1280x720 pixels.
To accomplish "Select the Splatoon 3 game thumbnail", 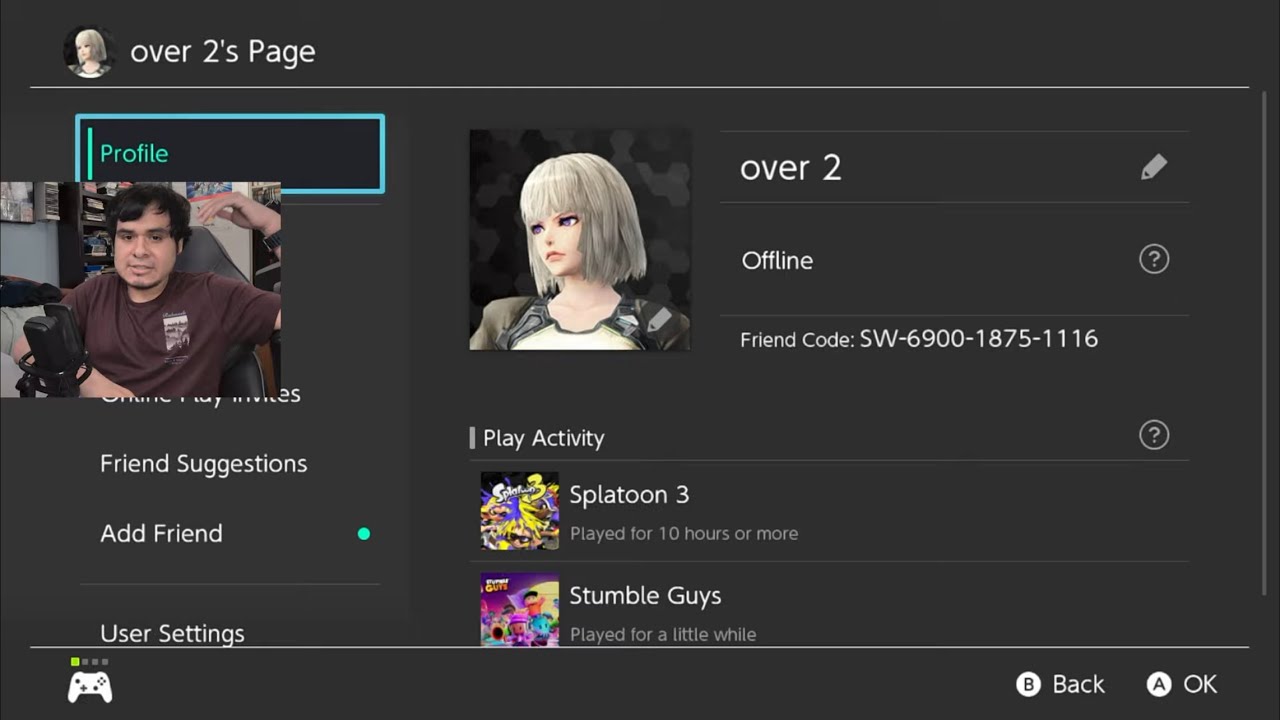I will [x=520, y=511].
